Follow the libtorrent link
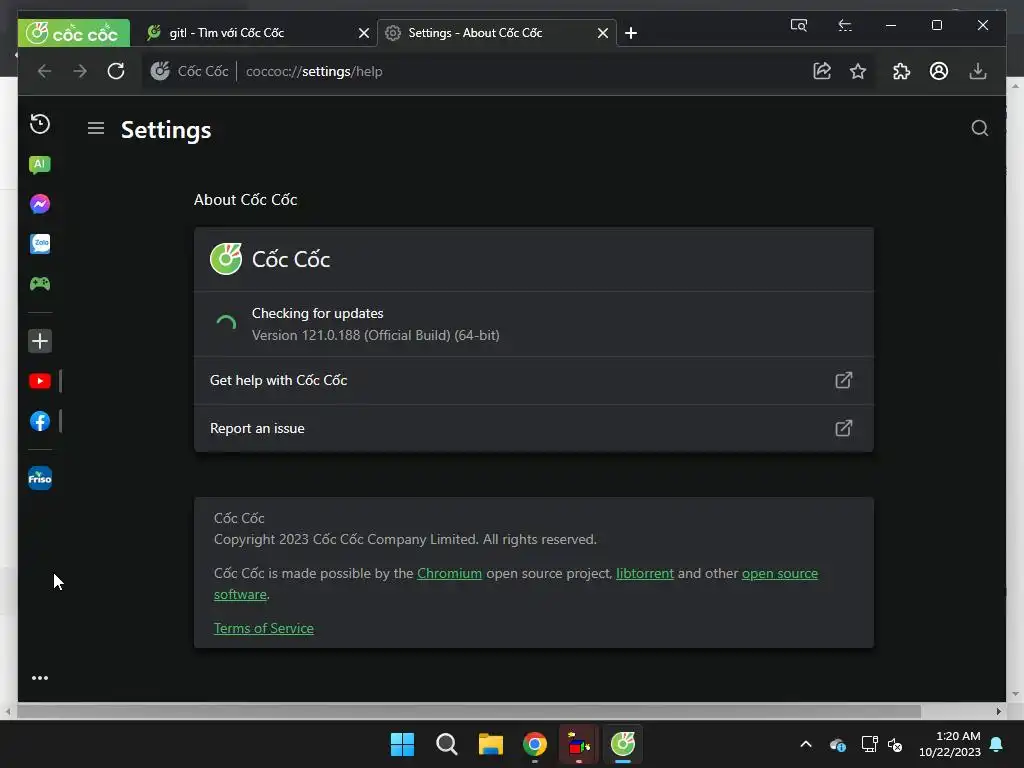The height and width of the screenshot is (768, 1024). [x=645, y=573]
